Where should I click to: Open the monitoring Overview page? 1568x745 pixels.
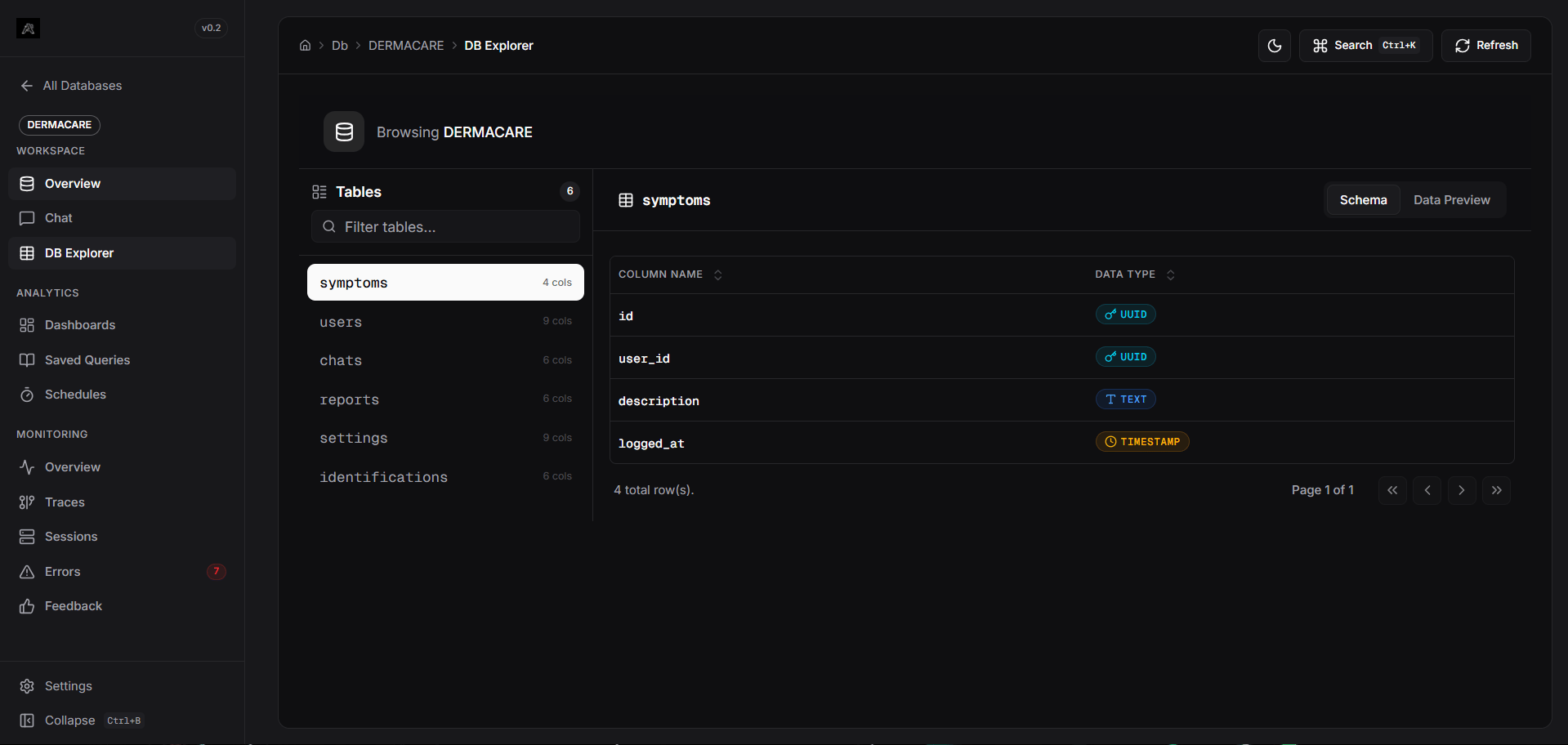point(123,467)
